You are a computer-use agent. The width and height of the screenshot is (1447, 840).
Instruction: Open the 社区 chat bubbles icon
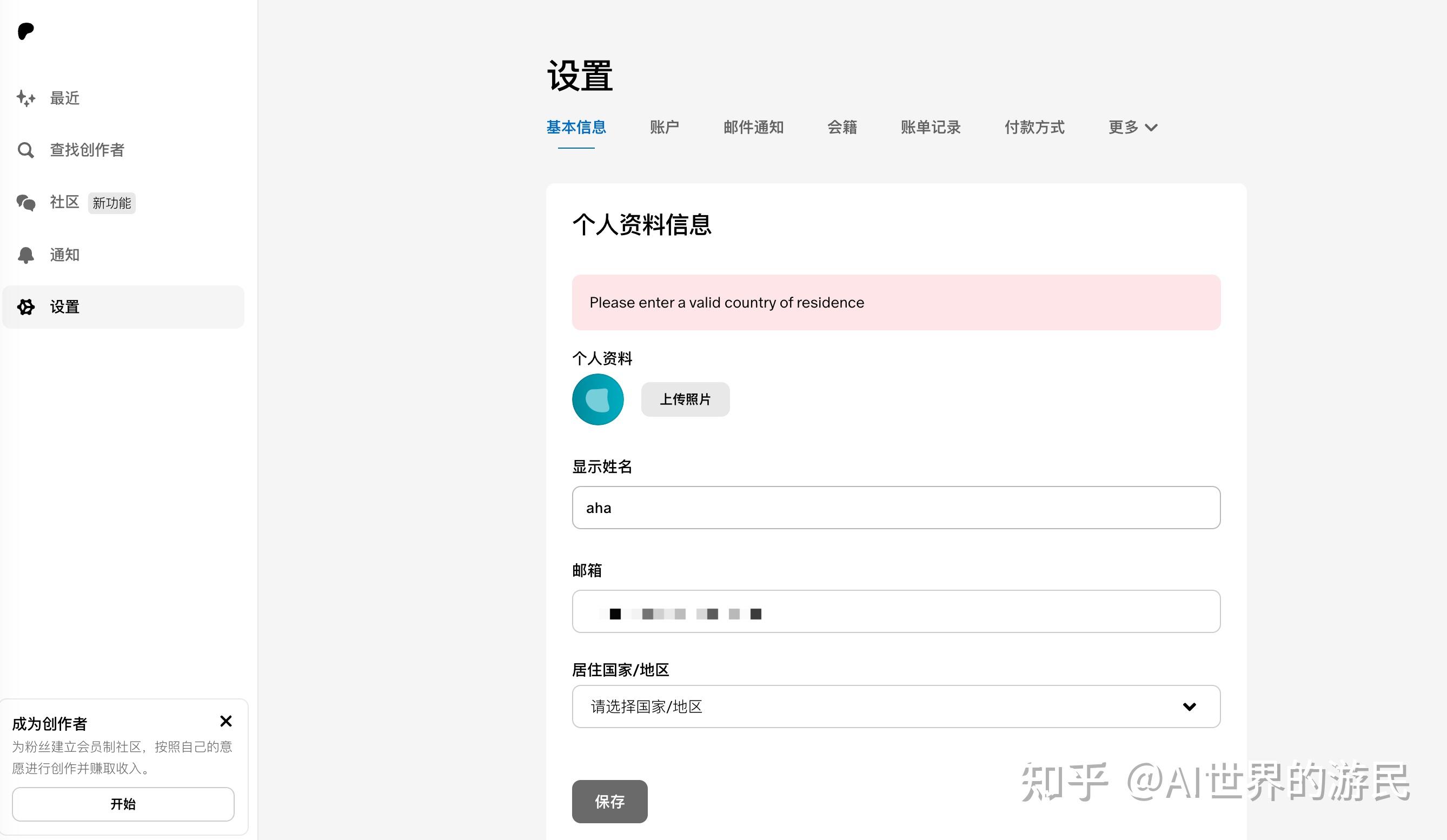(26, 203)
